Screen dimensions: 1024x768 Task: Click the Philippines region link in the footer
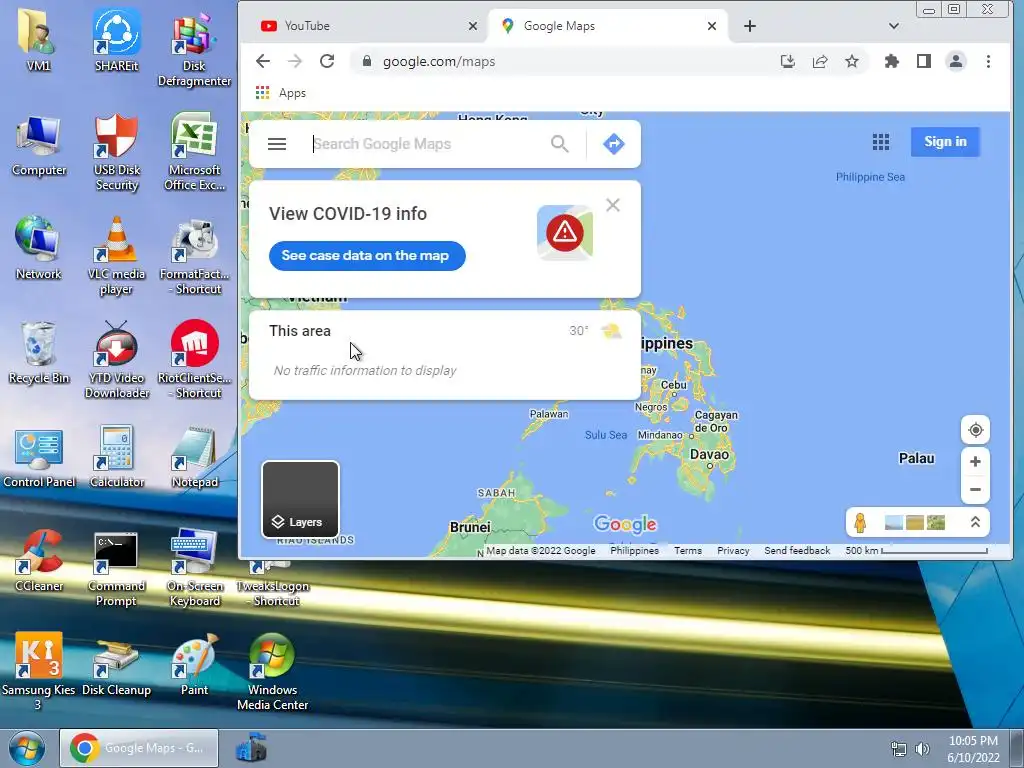pyautogui.click(x=634, y=551)
